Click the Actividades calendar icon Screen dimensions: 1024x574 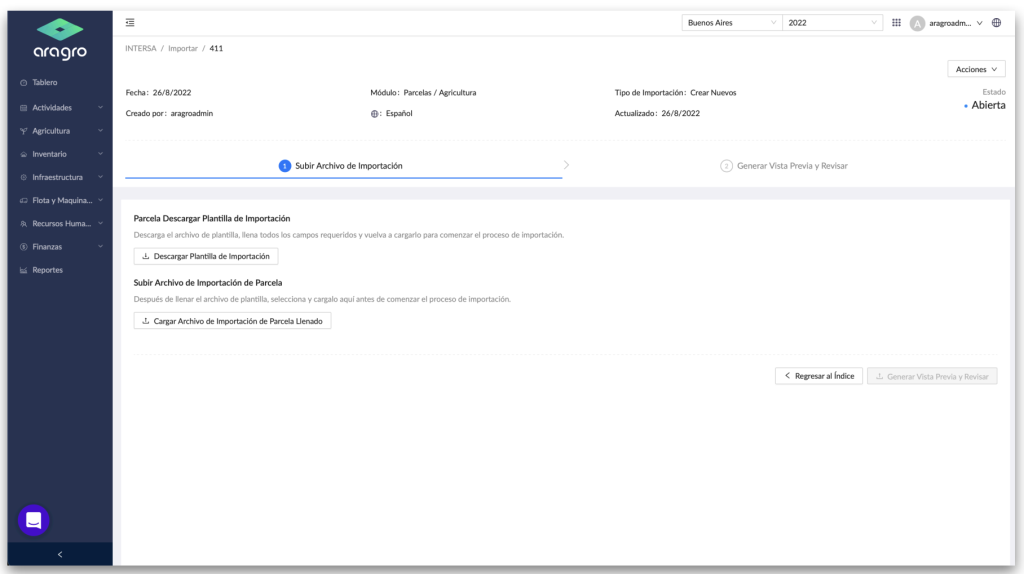(x=24, y=108)
